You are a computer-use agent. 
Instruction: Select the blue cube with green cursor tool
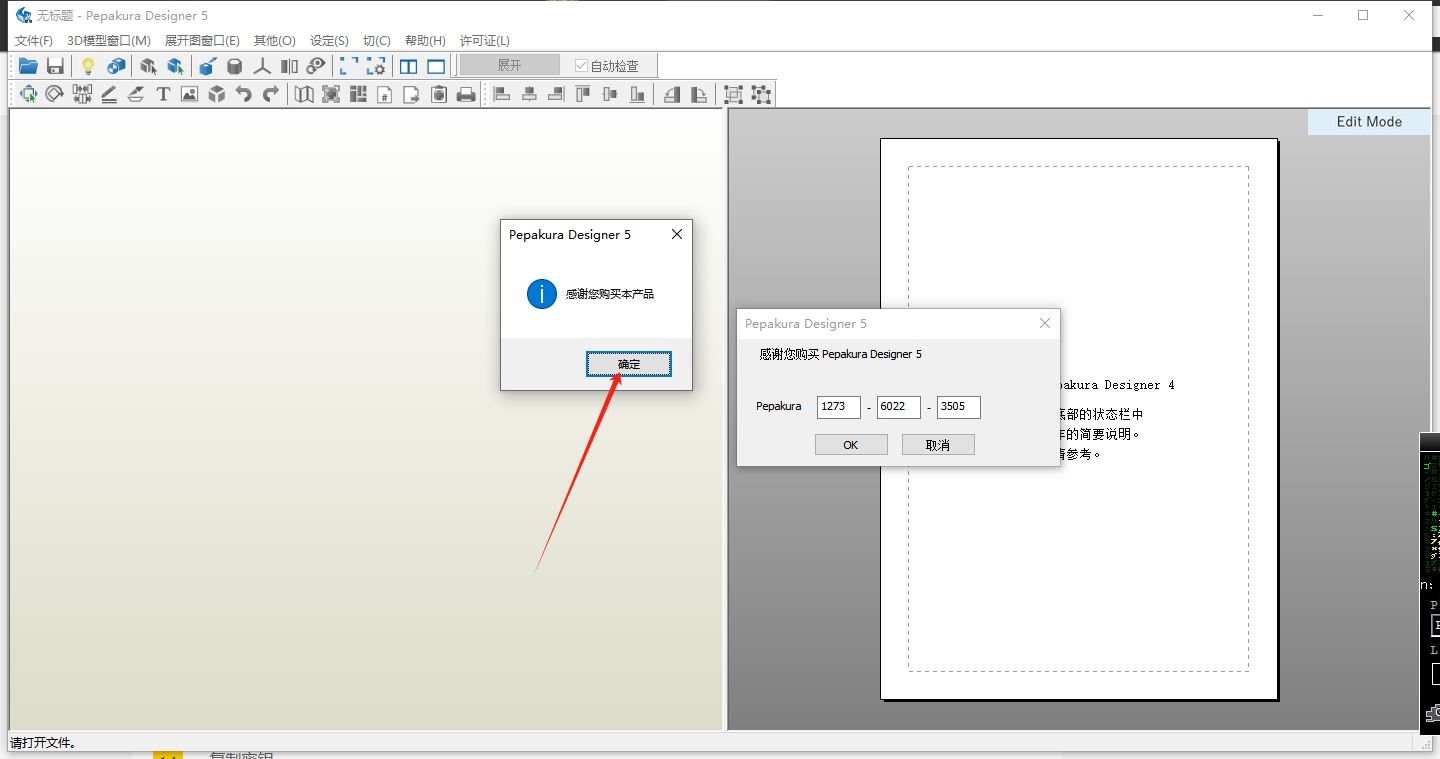[x=176, y=66]
